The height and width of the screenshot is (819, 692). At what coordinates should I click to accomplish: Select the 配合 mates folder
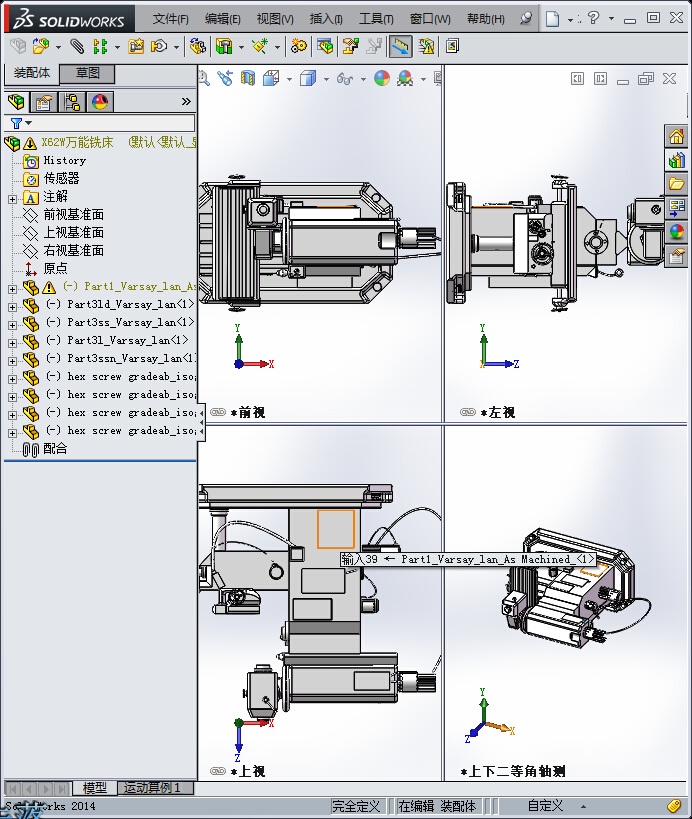55,448
